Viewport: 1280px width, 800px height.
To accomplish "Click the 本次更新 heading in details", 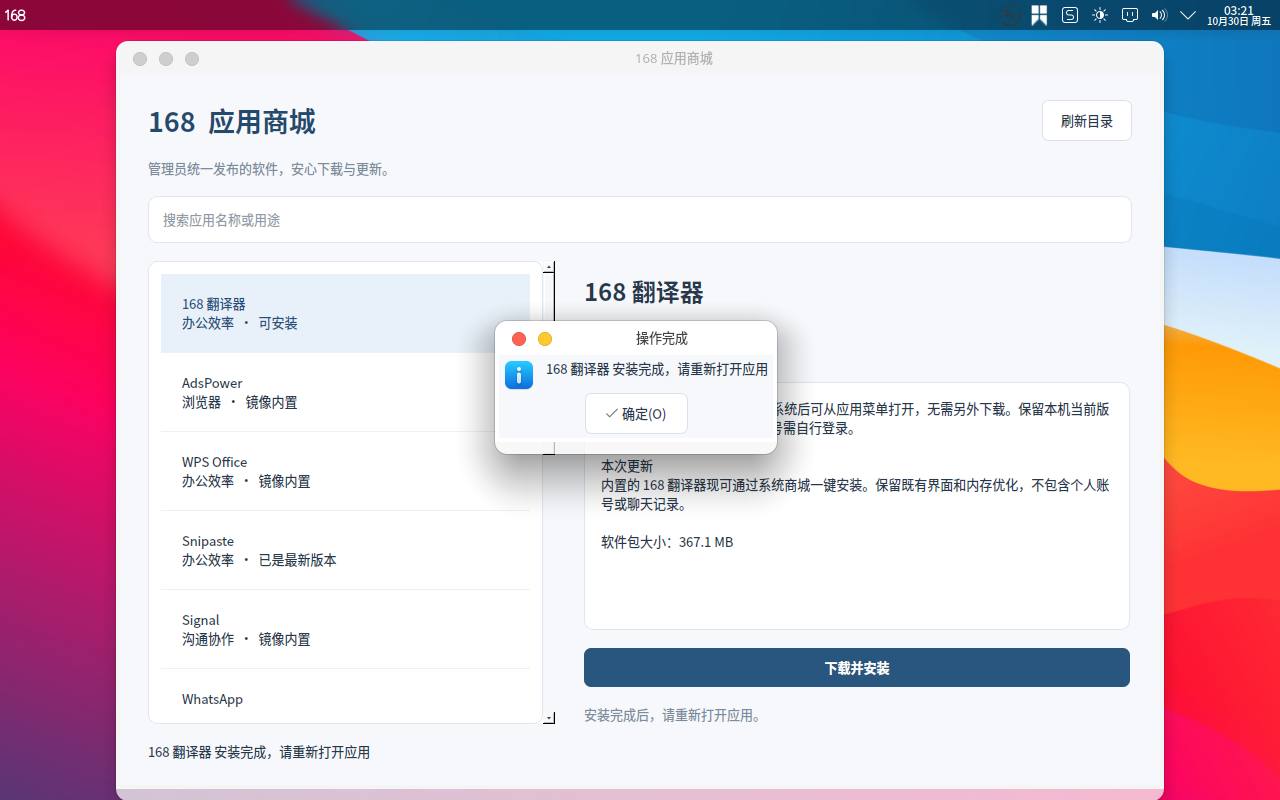I will pos(627,466).
